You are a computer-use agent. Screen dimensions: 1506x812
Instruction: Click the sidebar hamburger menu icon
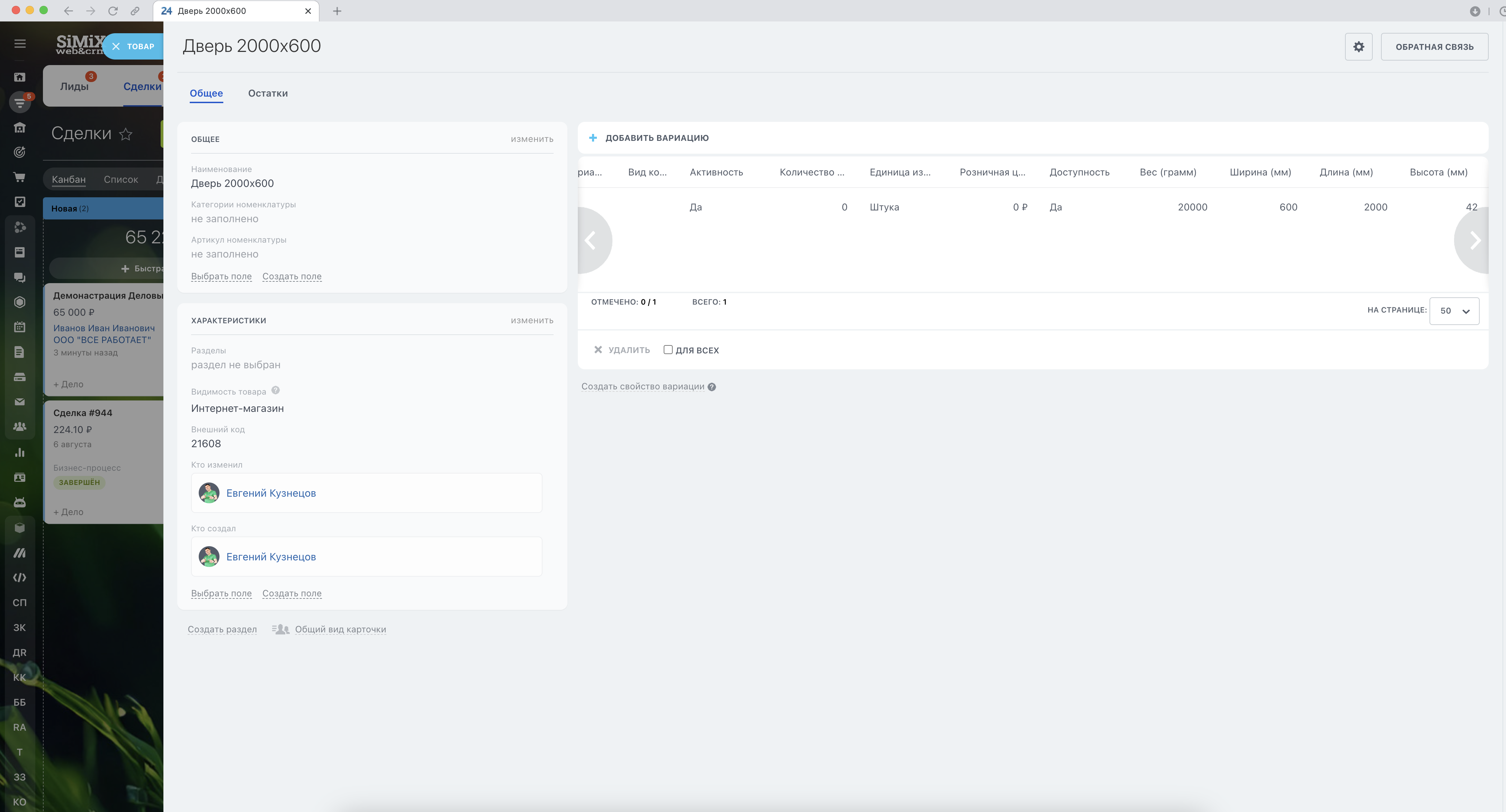pos(20,44)
